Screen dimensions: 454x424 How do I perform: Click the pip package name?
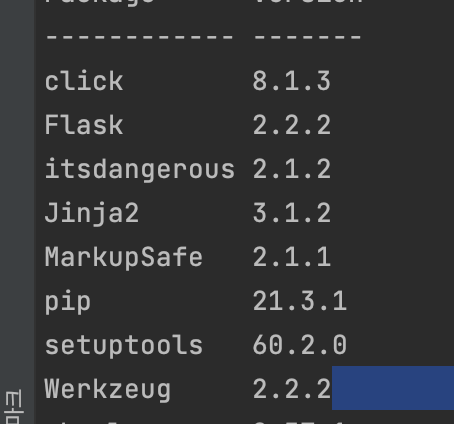68,302
